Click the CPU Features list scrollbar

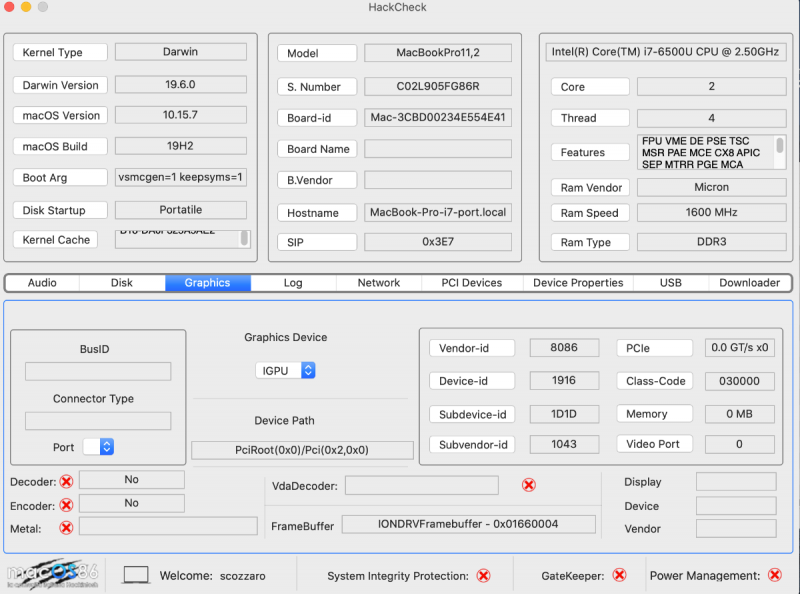point(780,152)
